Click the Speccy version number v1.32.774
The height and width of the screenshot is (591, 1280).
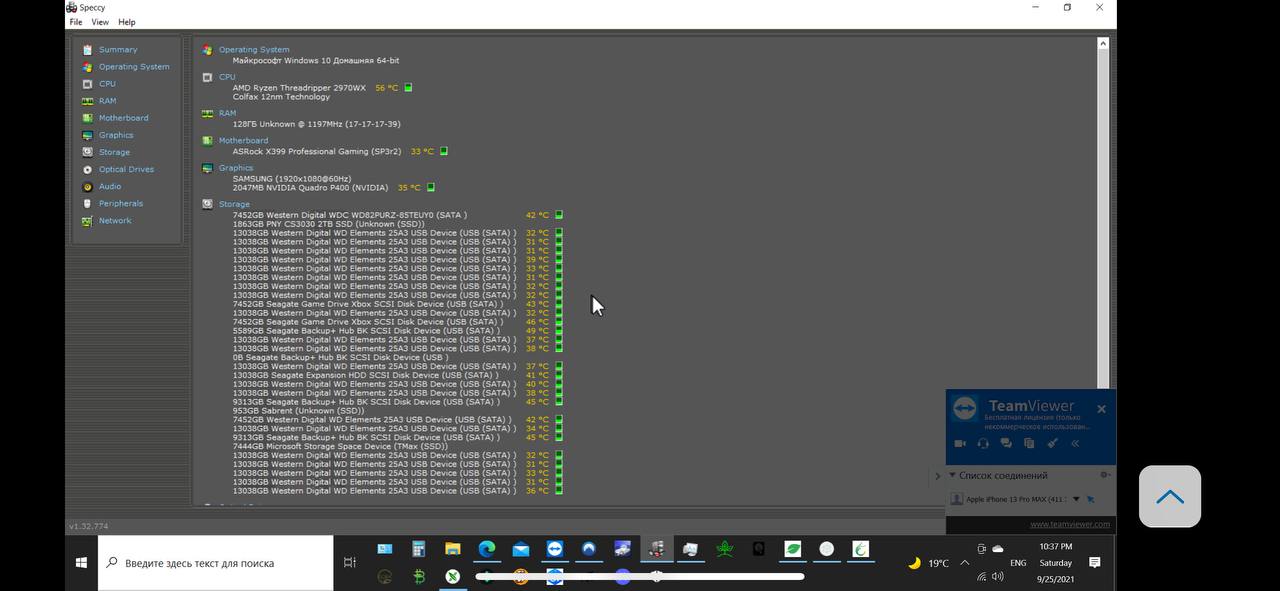pos(88,526)
